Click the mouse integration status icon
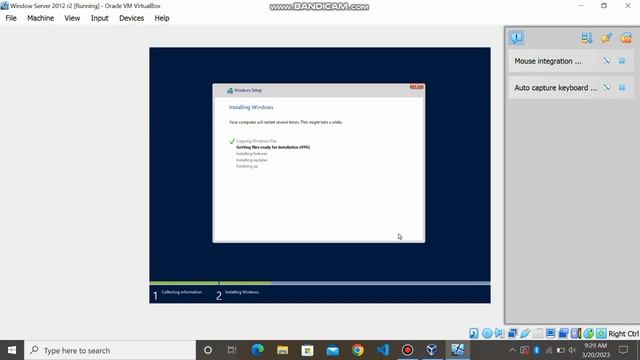 click(x=588, y=333)
